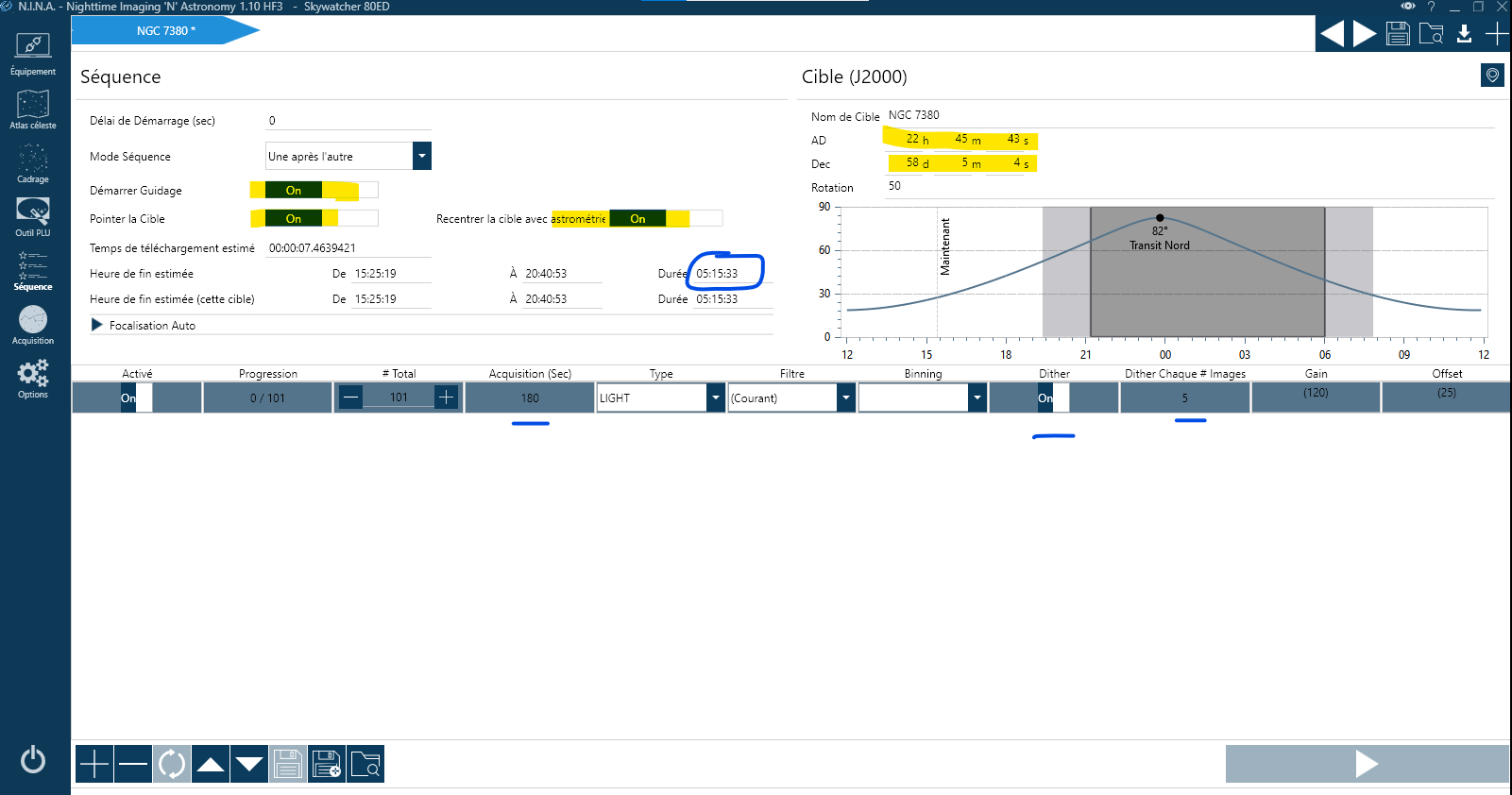Open the Filtre dropdown showing (Courant)
Viewport: 1512px width, 795px height.
point(845,397)
